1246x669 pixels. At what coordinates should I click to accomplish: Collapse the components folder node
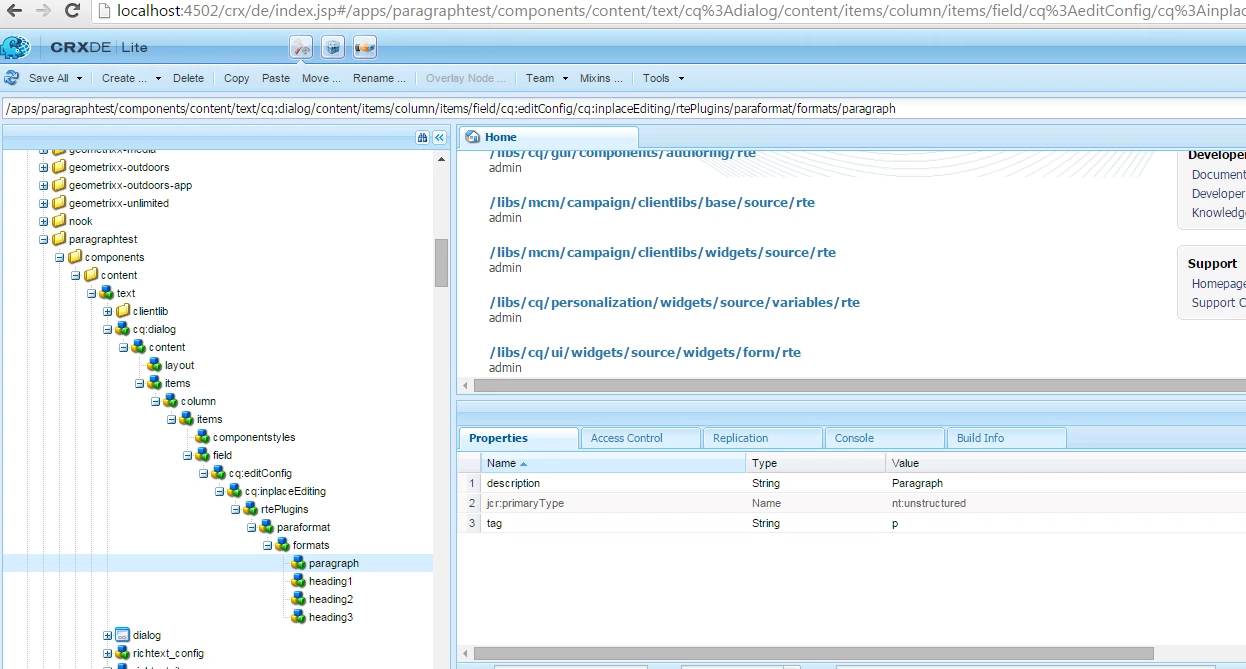click(x=59, y=257)
